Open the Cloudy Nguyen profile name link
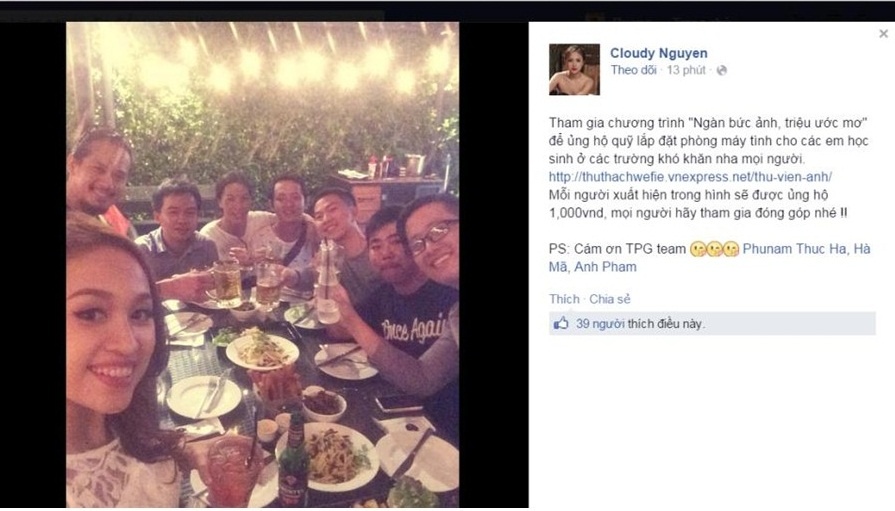The width and height of the screenshot is (895, 511). coord(659,53)
